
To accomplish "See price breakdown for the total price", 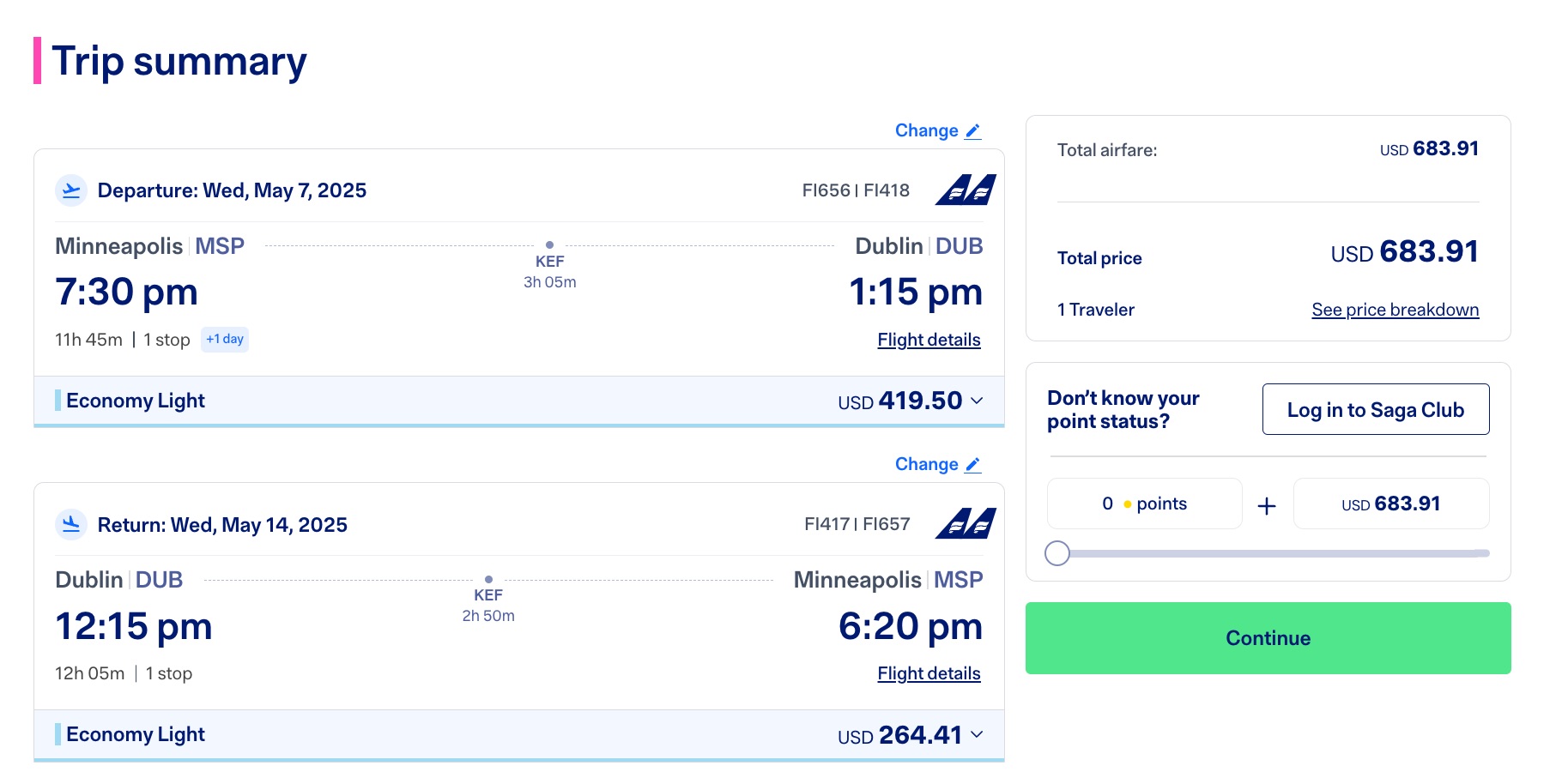I will click(1395, 309).
